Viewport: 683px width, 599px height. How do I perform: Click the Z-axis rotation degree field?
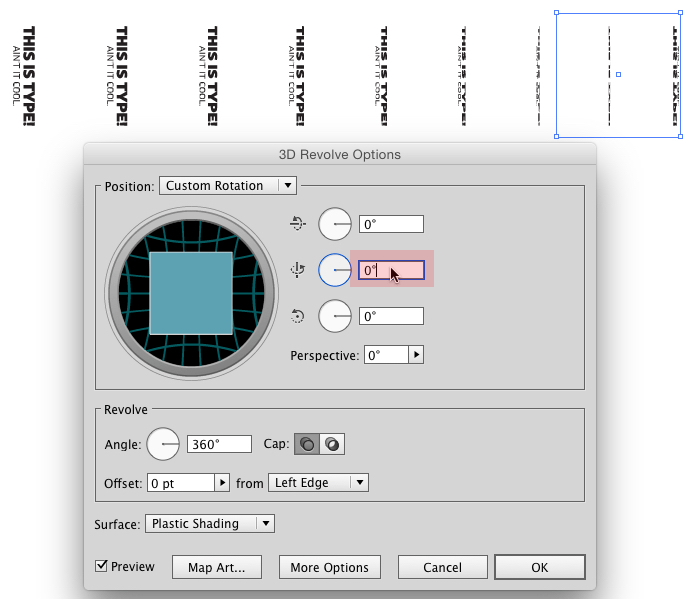point(391,316)
